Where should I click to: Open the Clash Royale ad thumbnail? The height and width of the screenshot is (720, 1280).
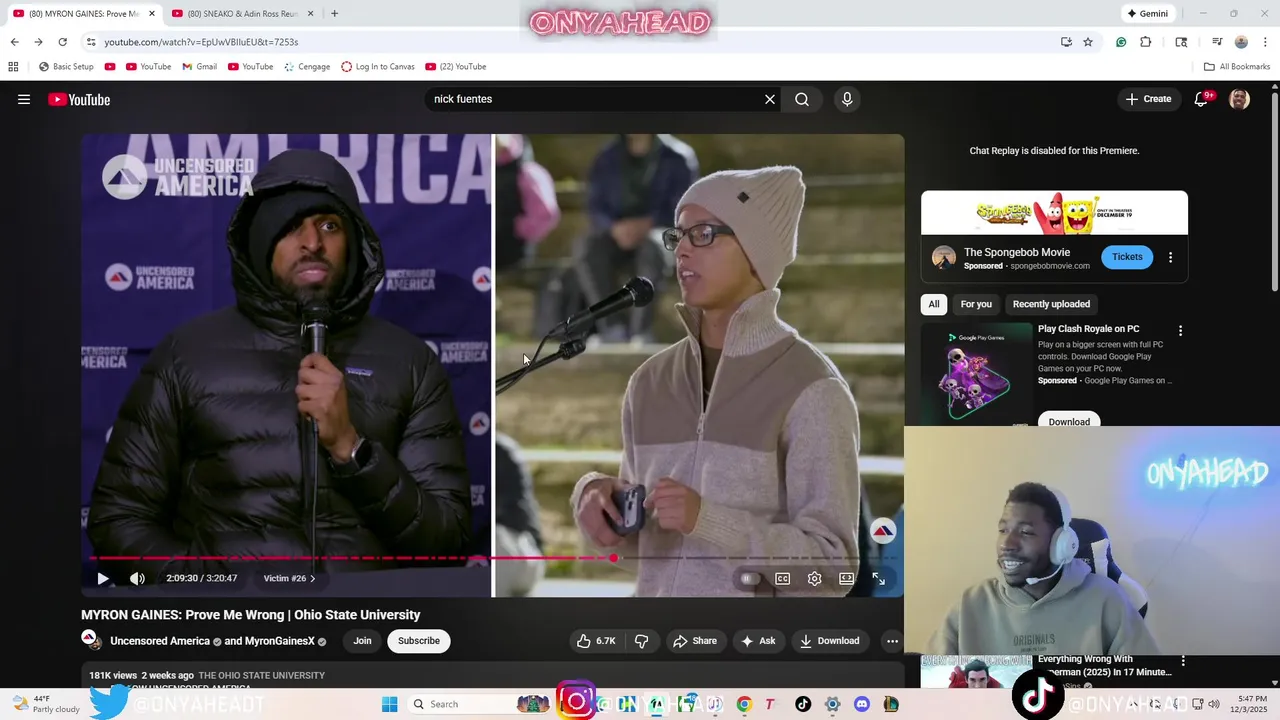[977, 372]
